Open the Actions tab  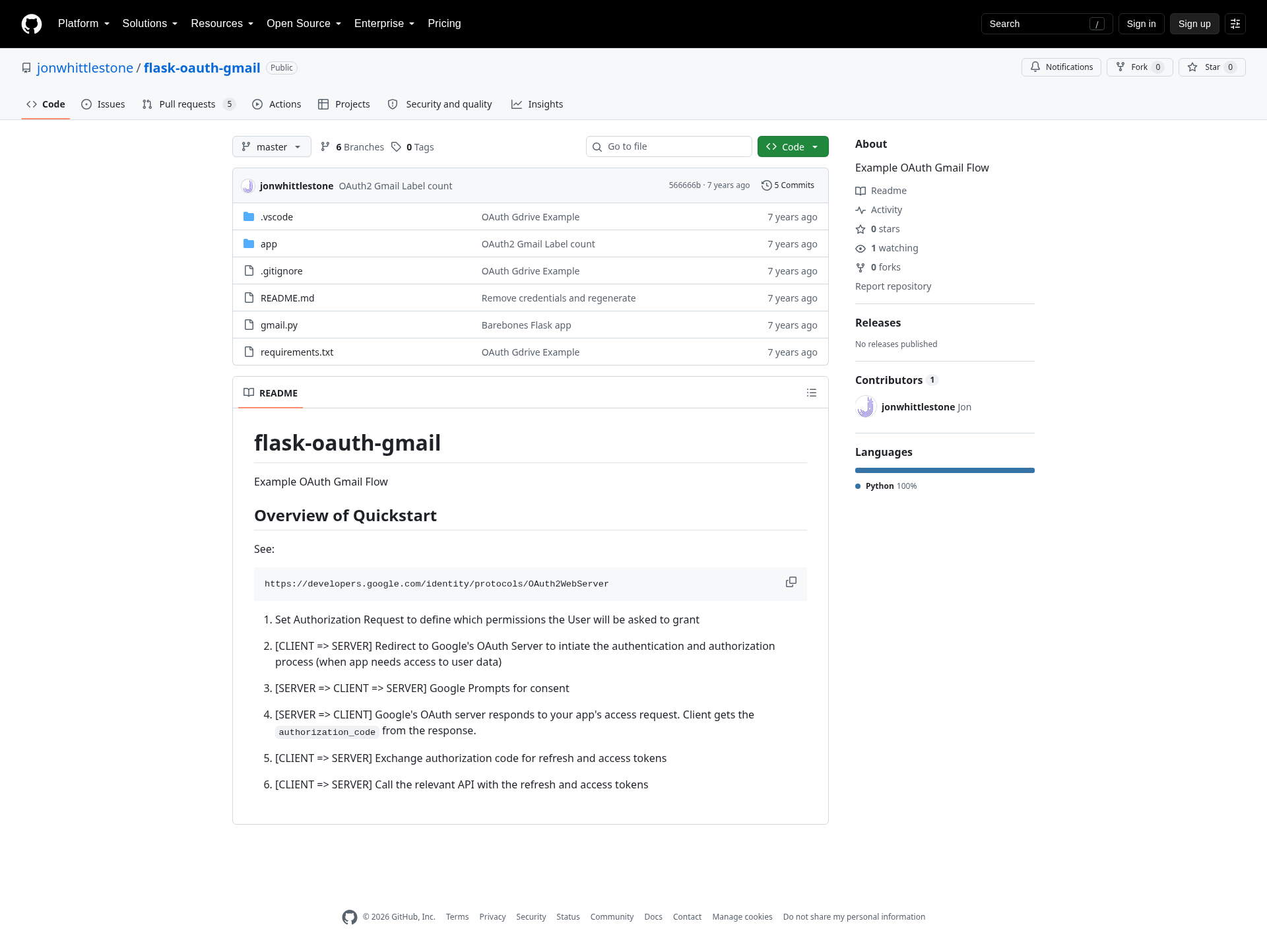(276, 104)
